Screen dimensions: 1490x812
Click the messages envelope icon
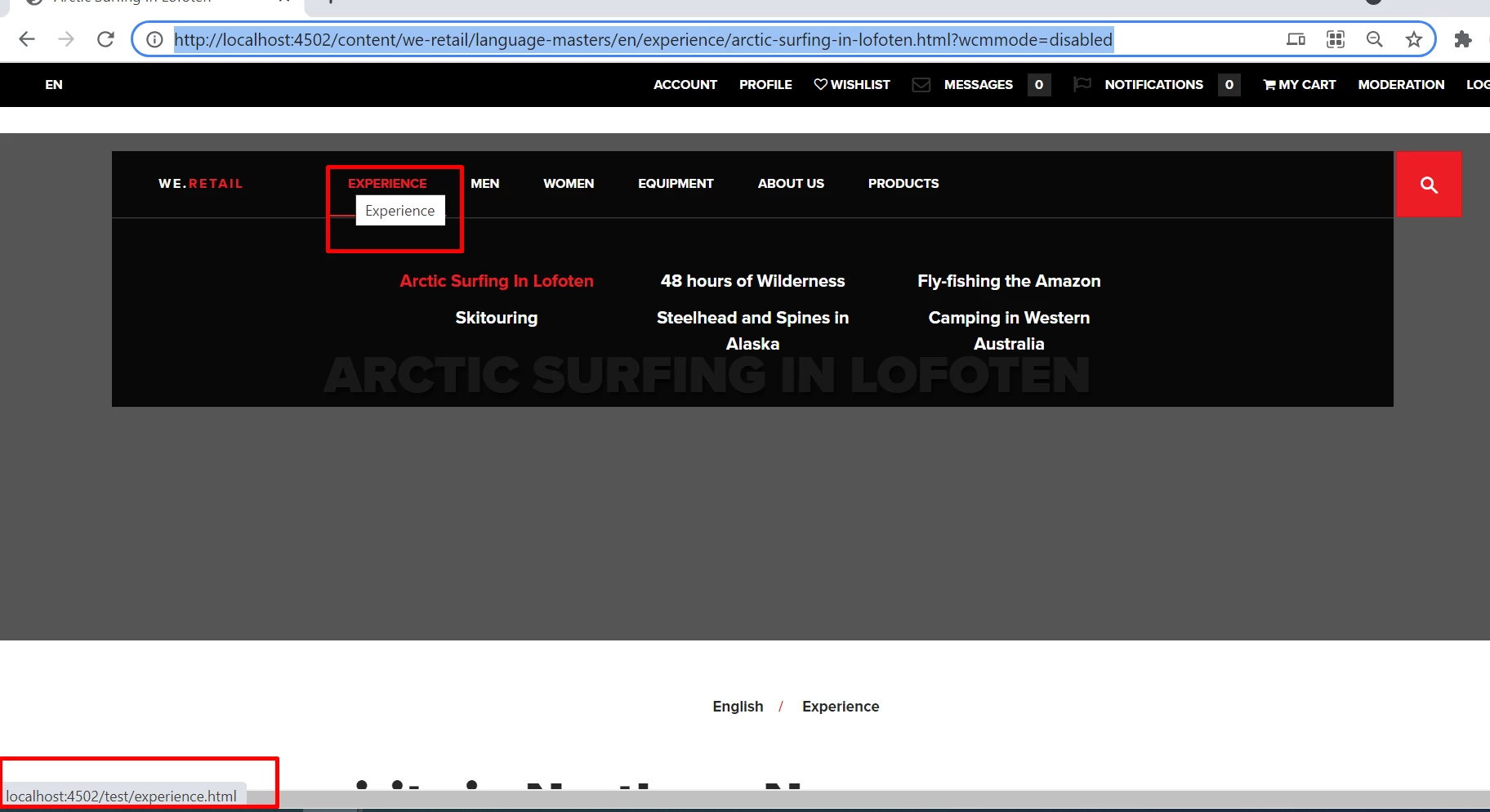921,85
